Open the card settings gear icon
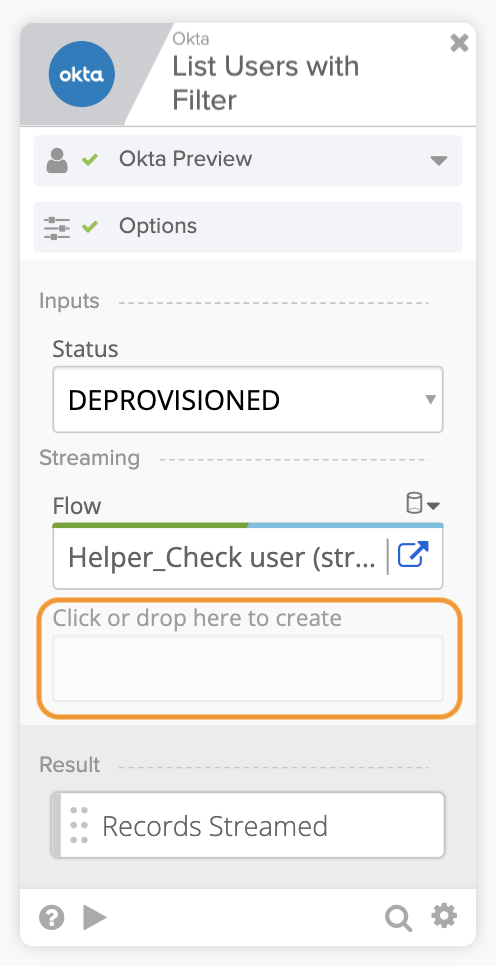This screenshot has height=966, width=496. coord(444,917)
